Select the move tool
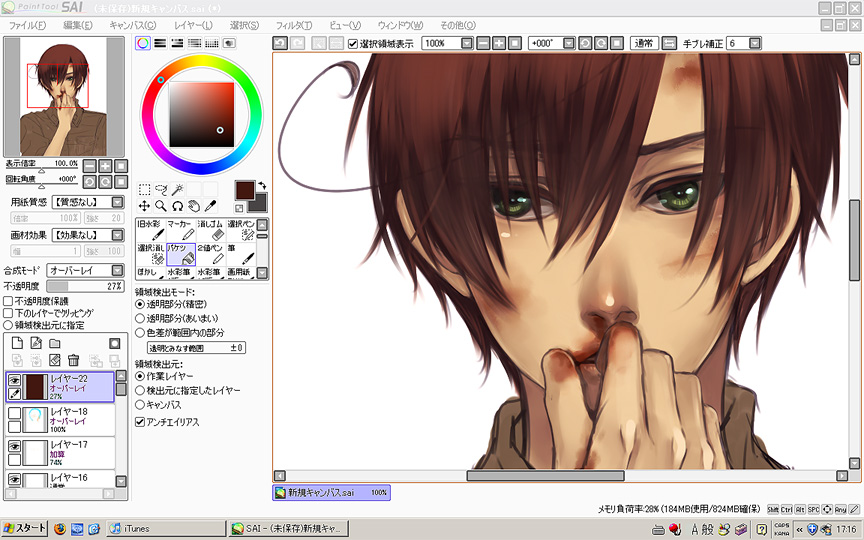 coord(144,206)
